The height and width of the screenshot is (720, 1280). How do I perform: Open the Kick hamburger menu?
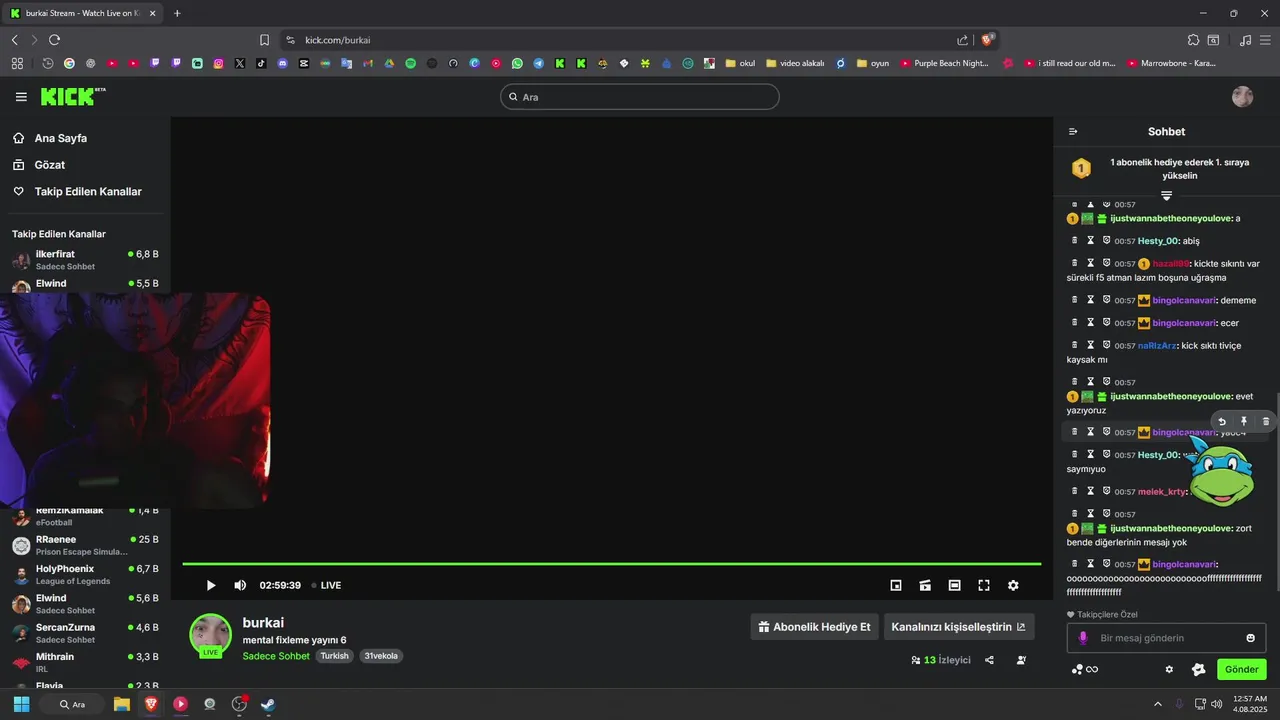pos(21,97)
